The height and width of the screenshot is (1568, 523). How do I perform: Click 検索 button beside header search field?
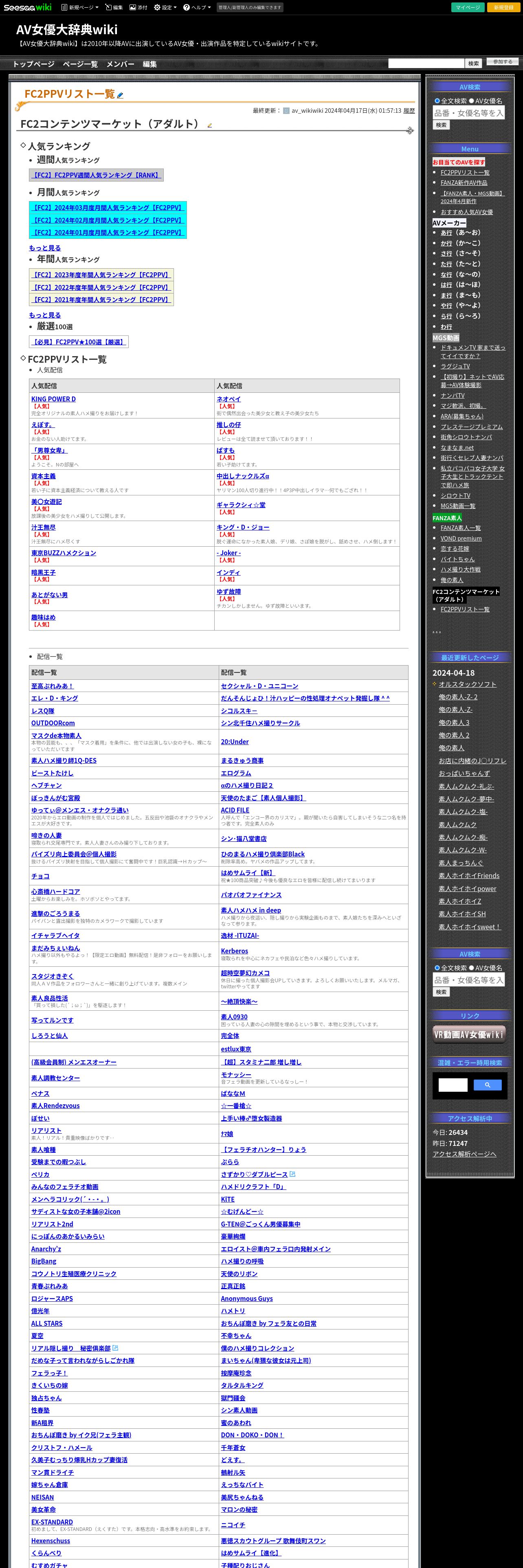(474, 64)
